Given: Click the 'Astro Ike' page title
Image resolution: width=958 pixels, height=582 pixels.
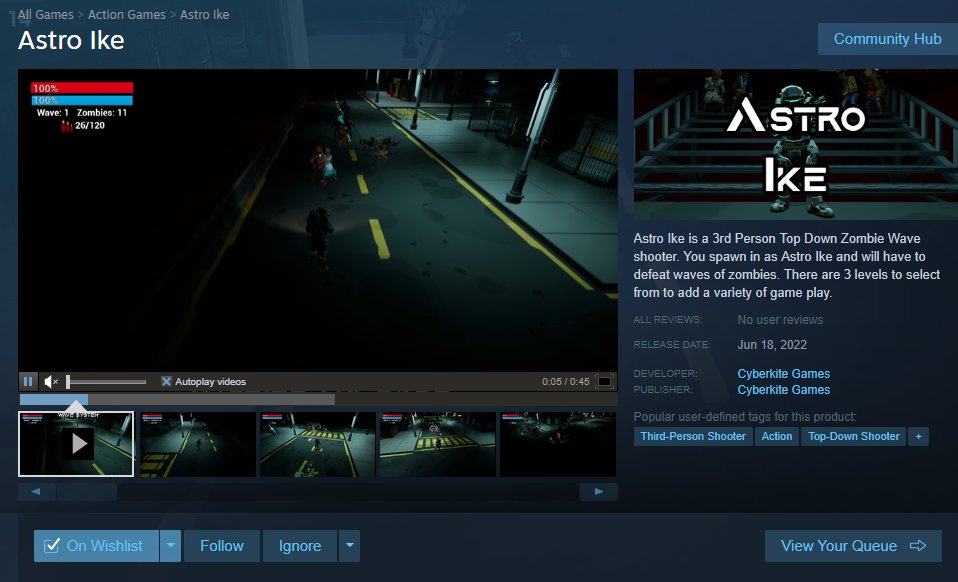Looking at the screenshot, I should (71, 40).
